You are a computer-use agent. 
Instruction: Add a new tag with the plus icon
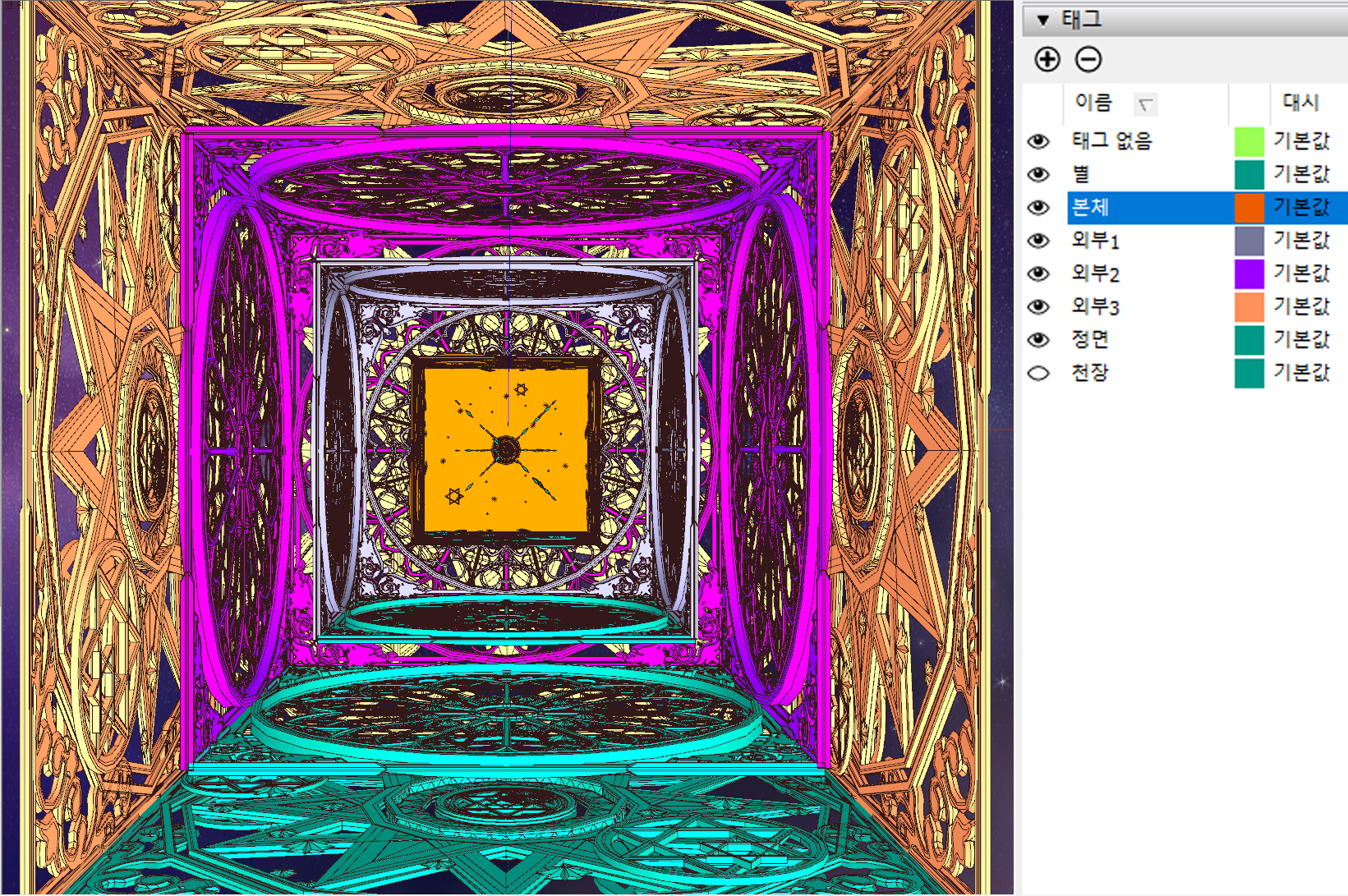click(1047, 59)
